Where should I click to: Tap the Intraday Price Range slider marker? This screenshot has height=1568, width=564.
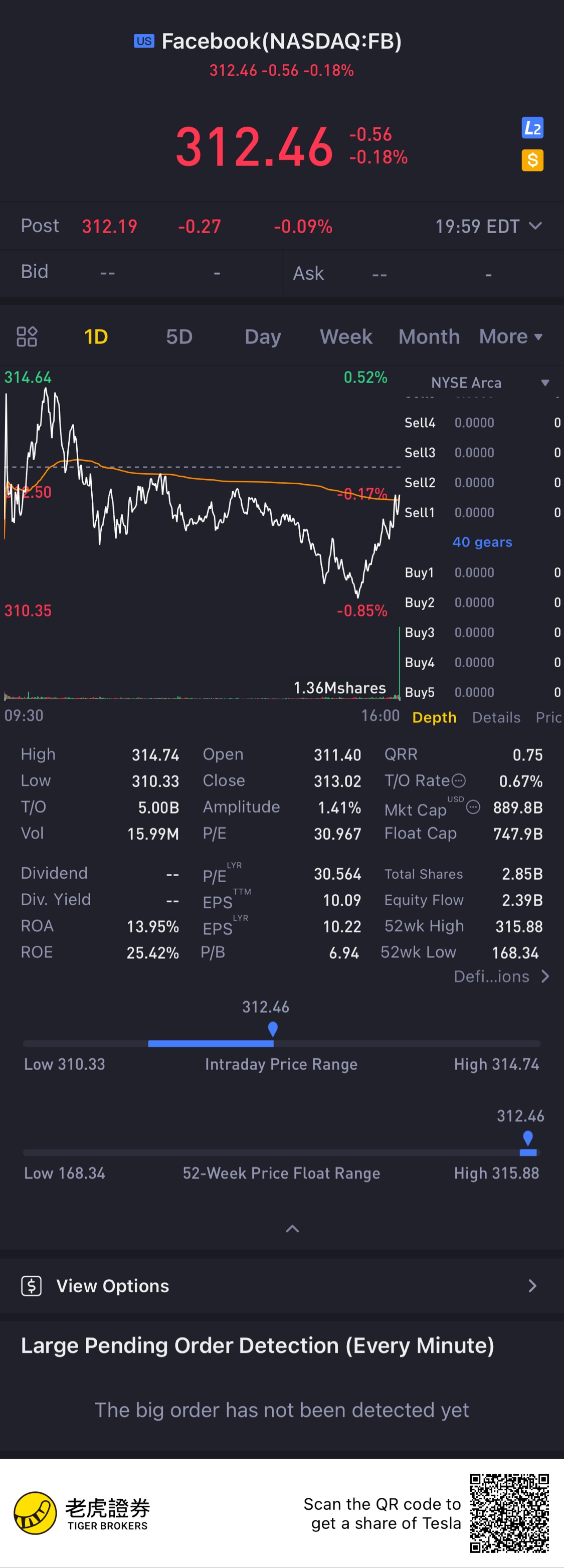tap(273, 1029)
